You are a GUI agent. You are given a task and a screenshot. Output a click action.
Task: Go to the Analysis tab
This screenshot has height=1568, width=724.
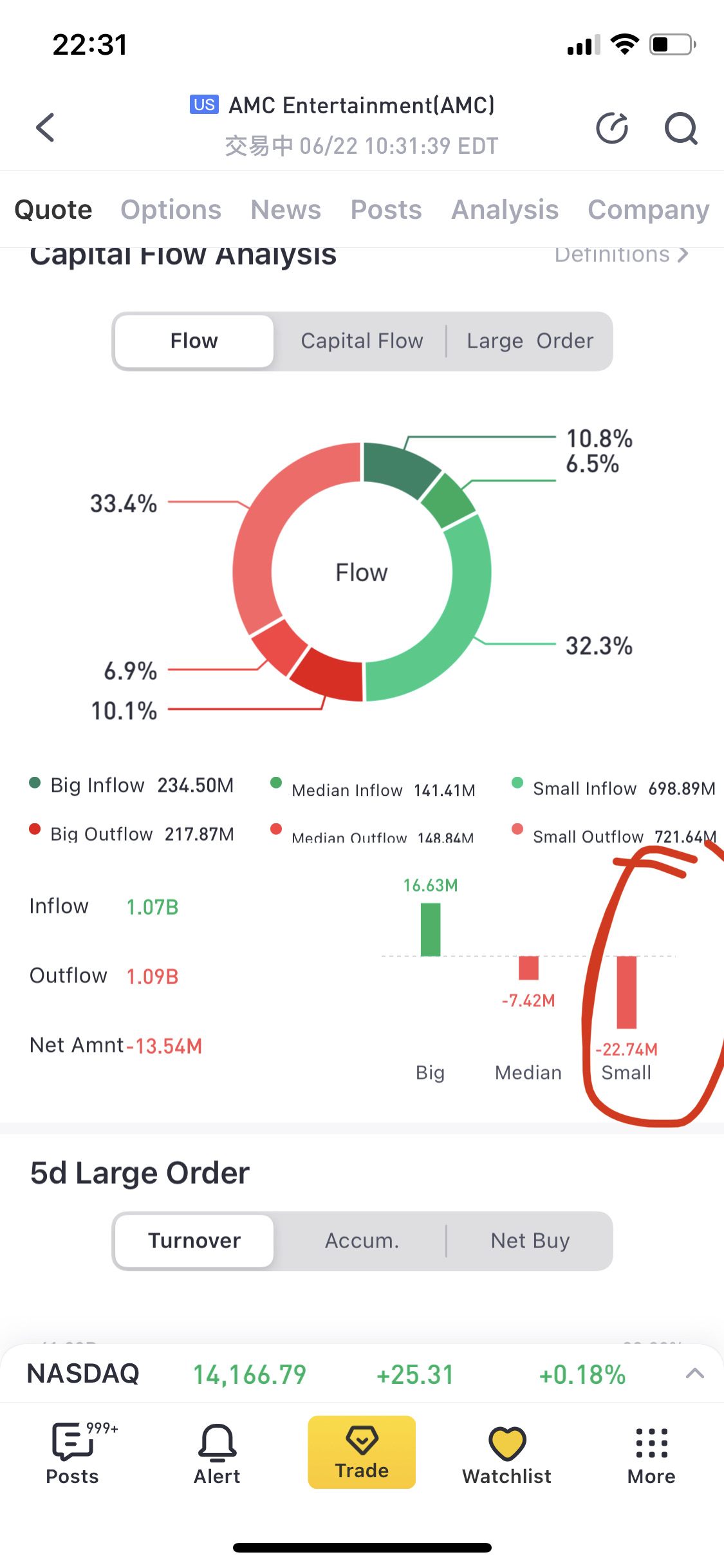[505, 210]
